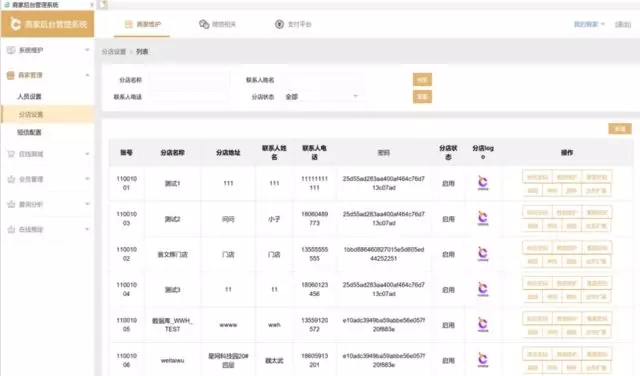The width and height of the screenshot is (640, 376).
Task: Click the 查询分析 sidebar icon
Action: point(11,204)
